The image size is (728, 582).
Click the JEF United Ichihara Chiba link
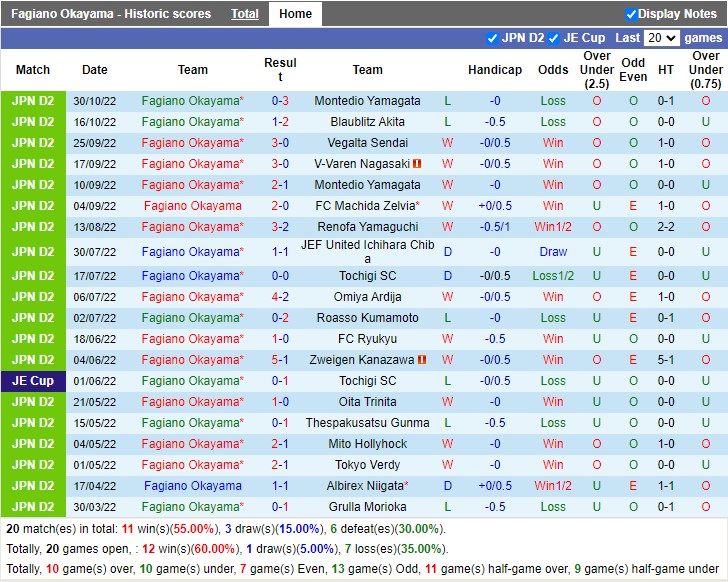[x=367, y=252]
